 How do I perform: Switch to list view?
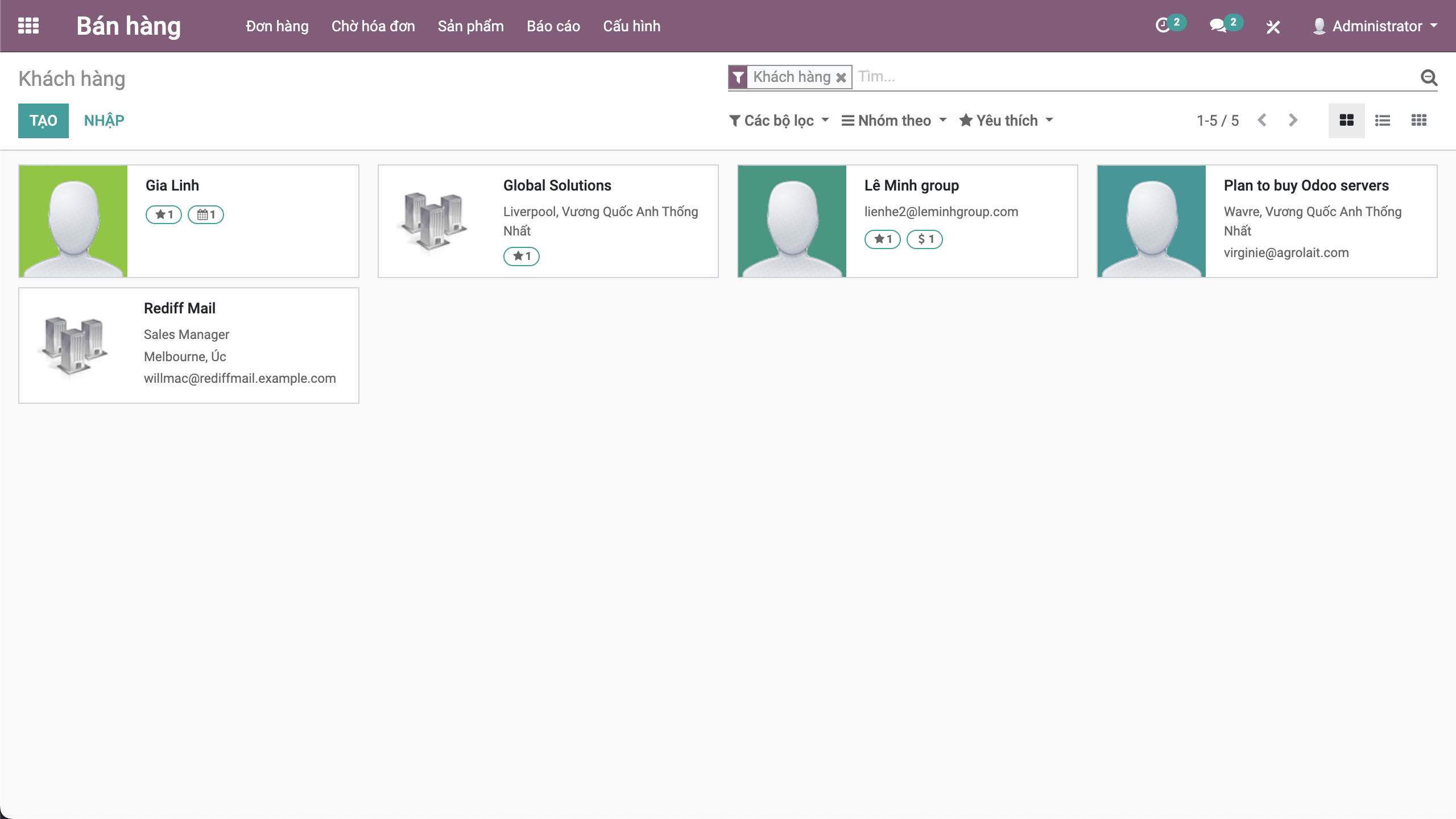[1383, 120]
